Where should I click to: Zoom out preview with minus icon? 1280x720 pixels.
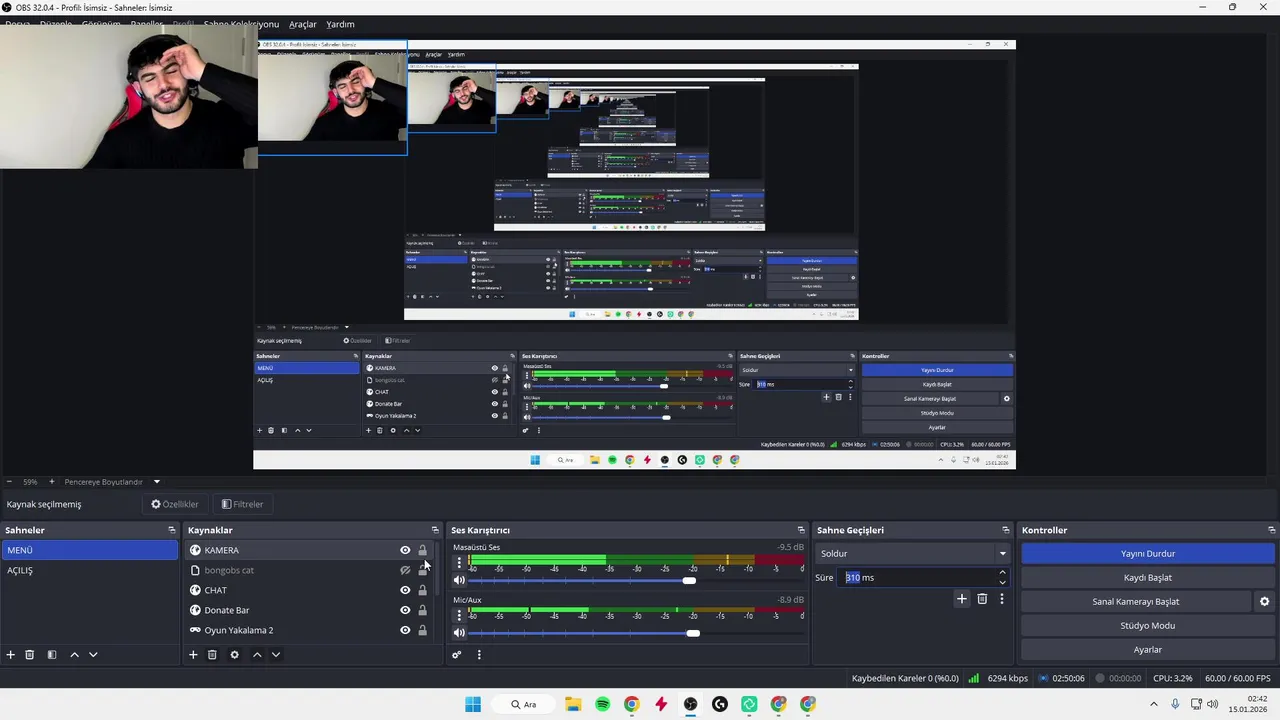9,482
